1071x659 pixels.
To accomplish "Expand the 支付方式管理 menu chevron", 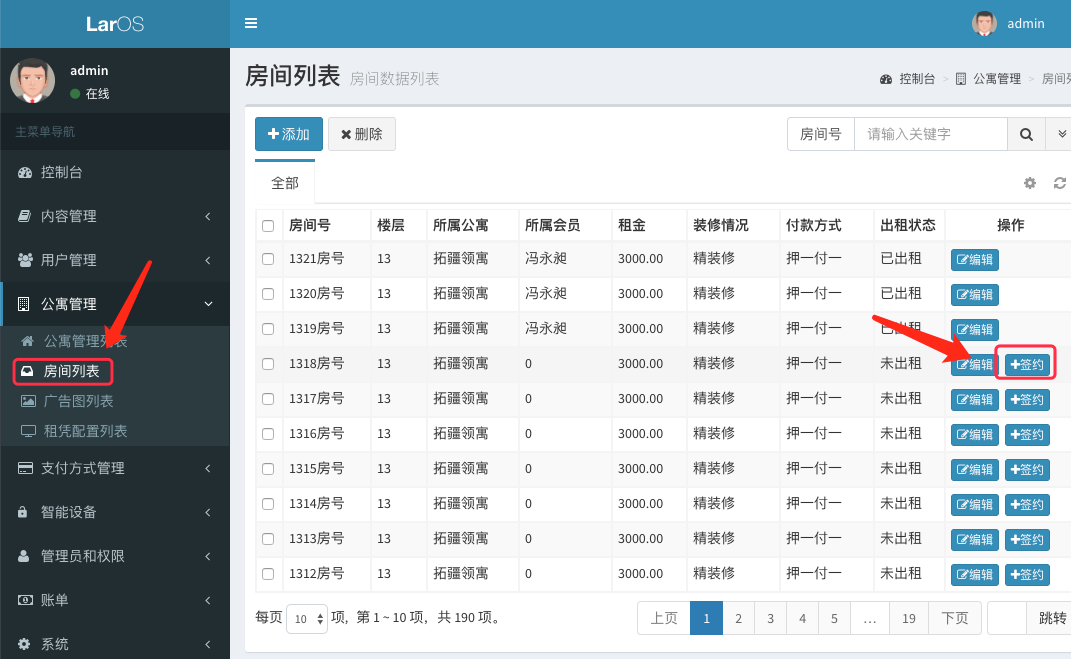I will (x=208, y=468).
